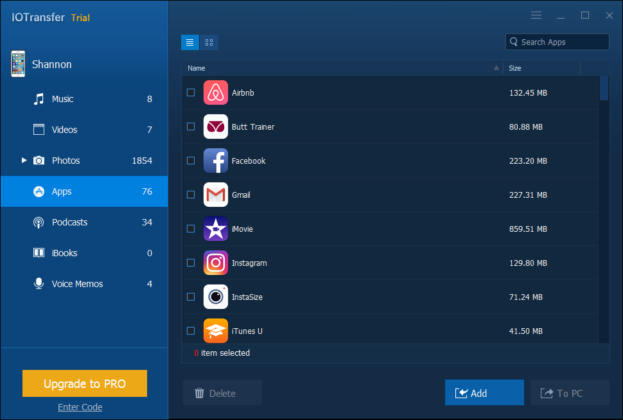Viewport: 623px width, 420px height.
Task: Click the Apps store icon in sidebar
Action: pos(39,192)
